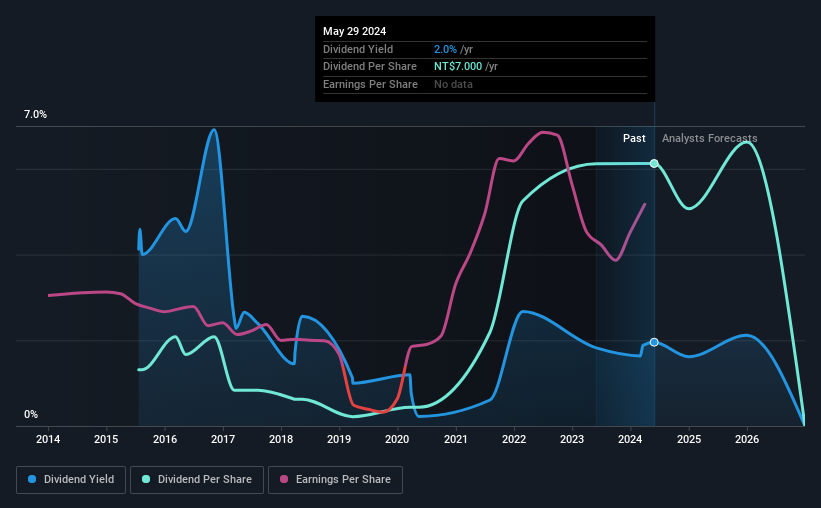Screen dimensions: 821x508
Task: Click the Earnings Per Share row label in the tooltip
Action: tap(371, 84)
